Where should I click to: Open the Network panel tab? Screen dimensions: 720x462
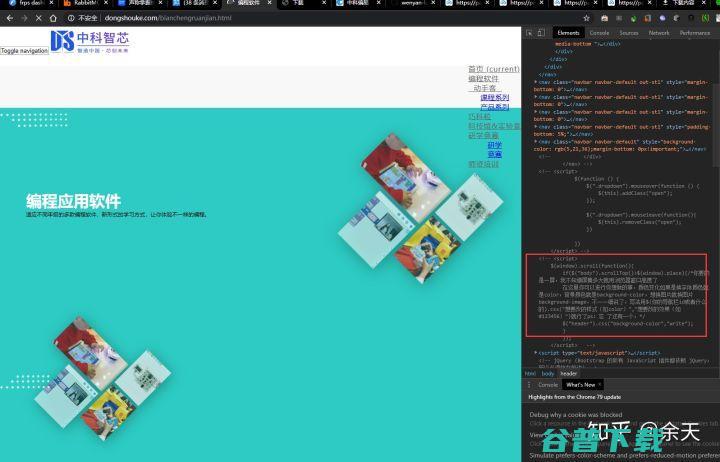tap(659, 33)
